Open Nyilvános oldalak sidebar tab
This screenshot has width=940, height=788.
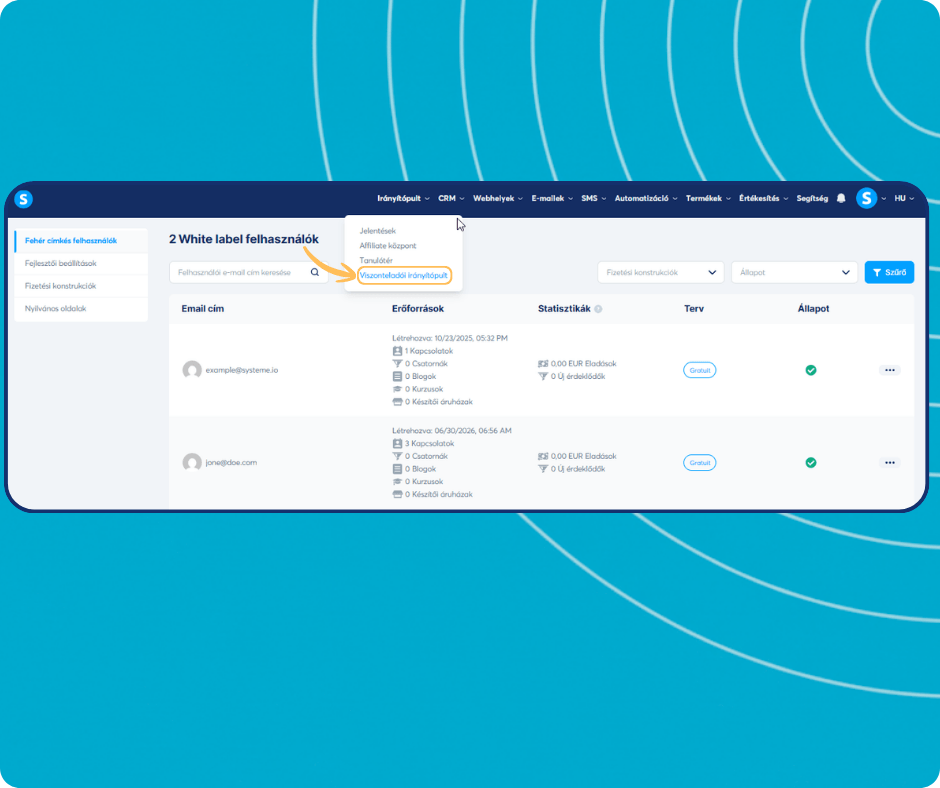click(x=81, y=308)
